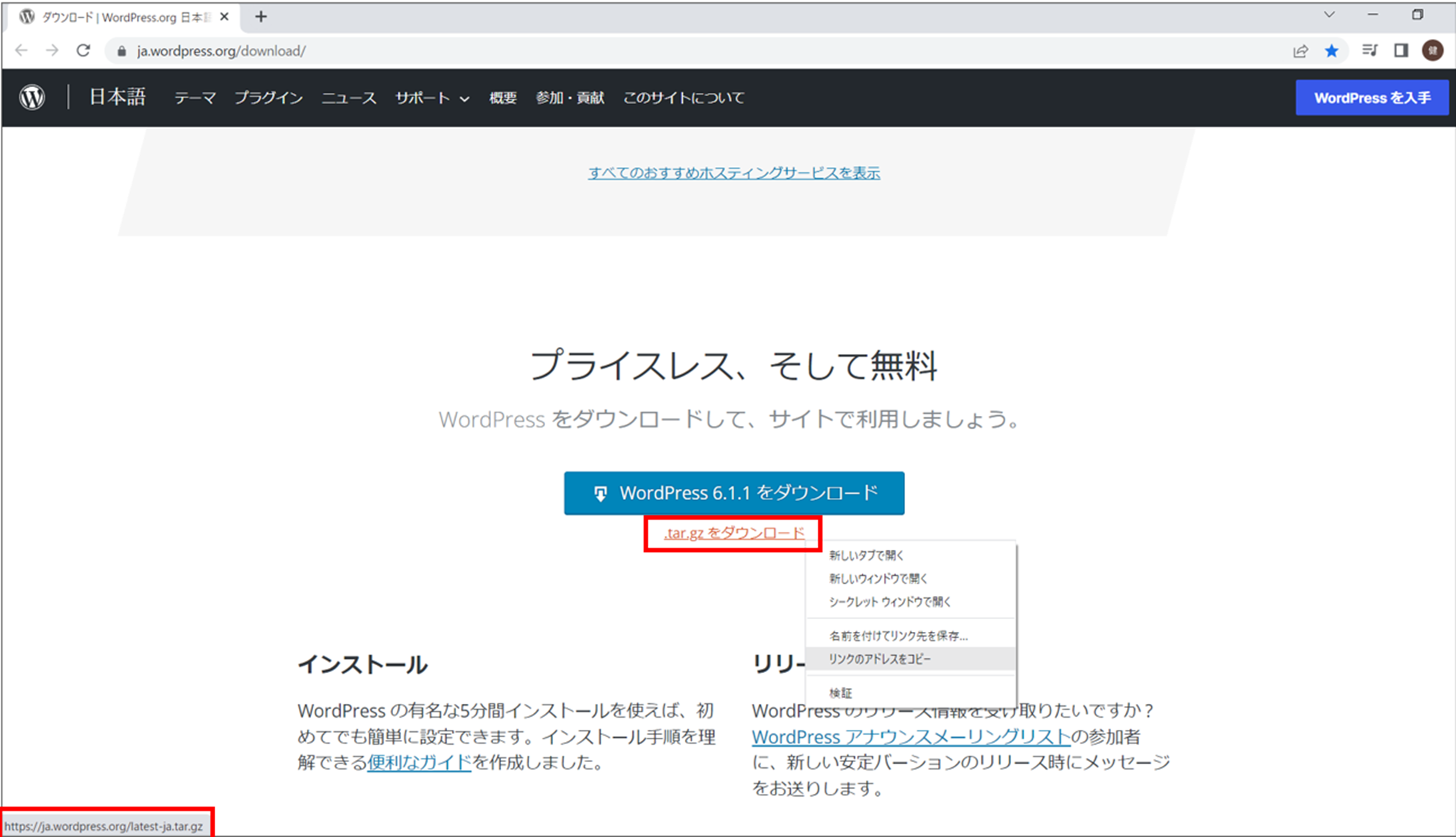1456x837 pixels.
Task: Select 名前を付けてリンク先を保存 menu entry
Action: 898,635
